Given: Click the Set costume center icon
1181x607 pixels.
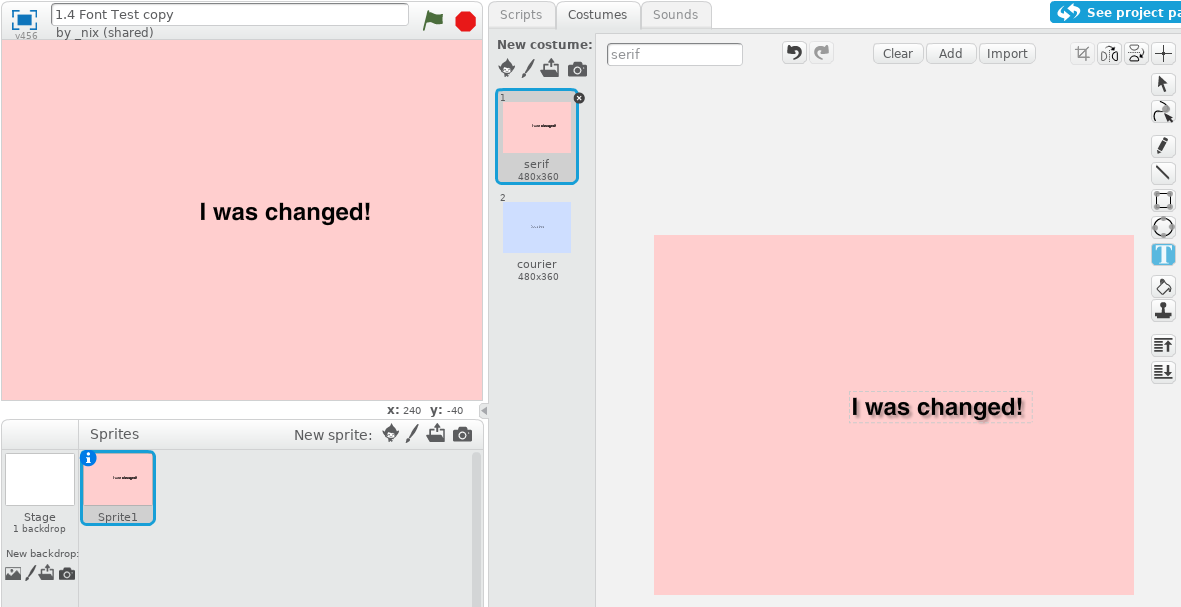Looking at the screenshot, I should tap(1163, 52).
